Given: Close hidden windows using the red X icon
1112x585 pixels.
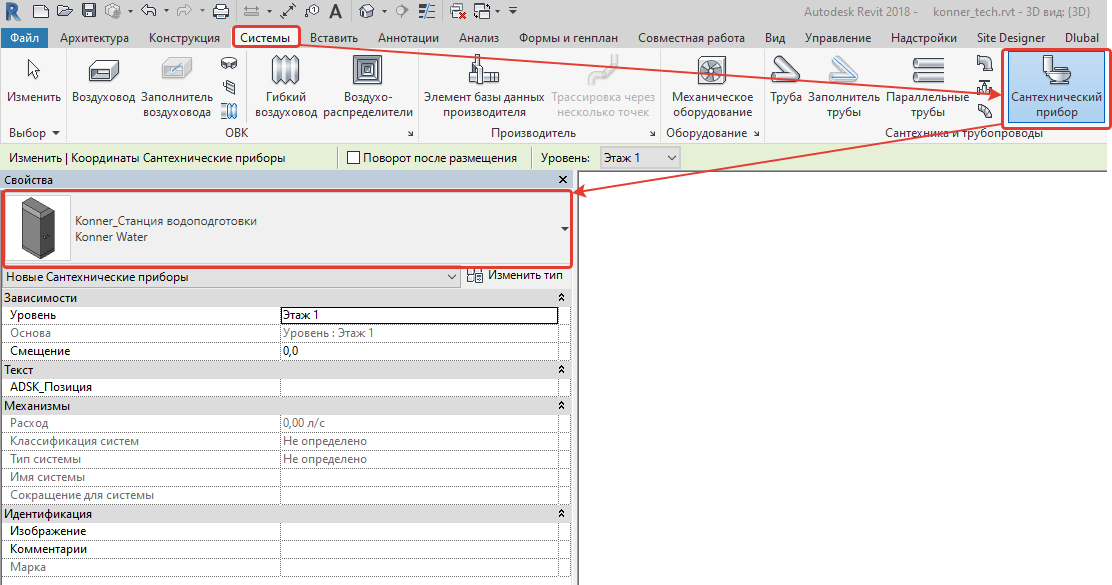Looking at the screenshot, I should (x=457, y=11).
